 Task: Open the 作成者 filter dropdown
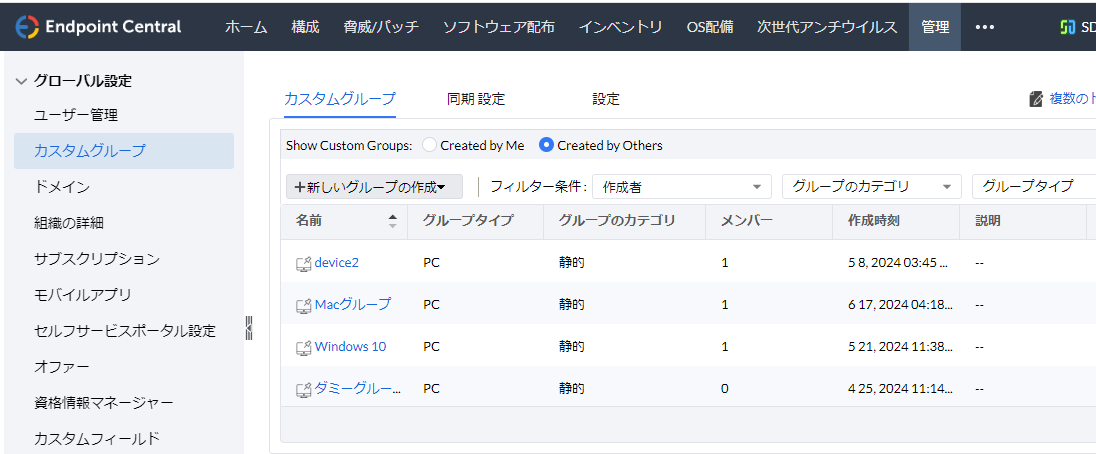tap(682, 186)
